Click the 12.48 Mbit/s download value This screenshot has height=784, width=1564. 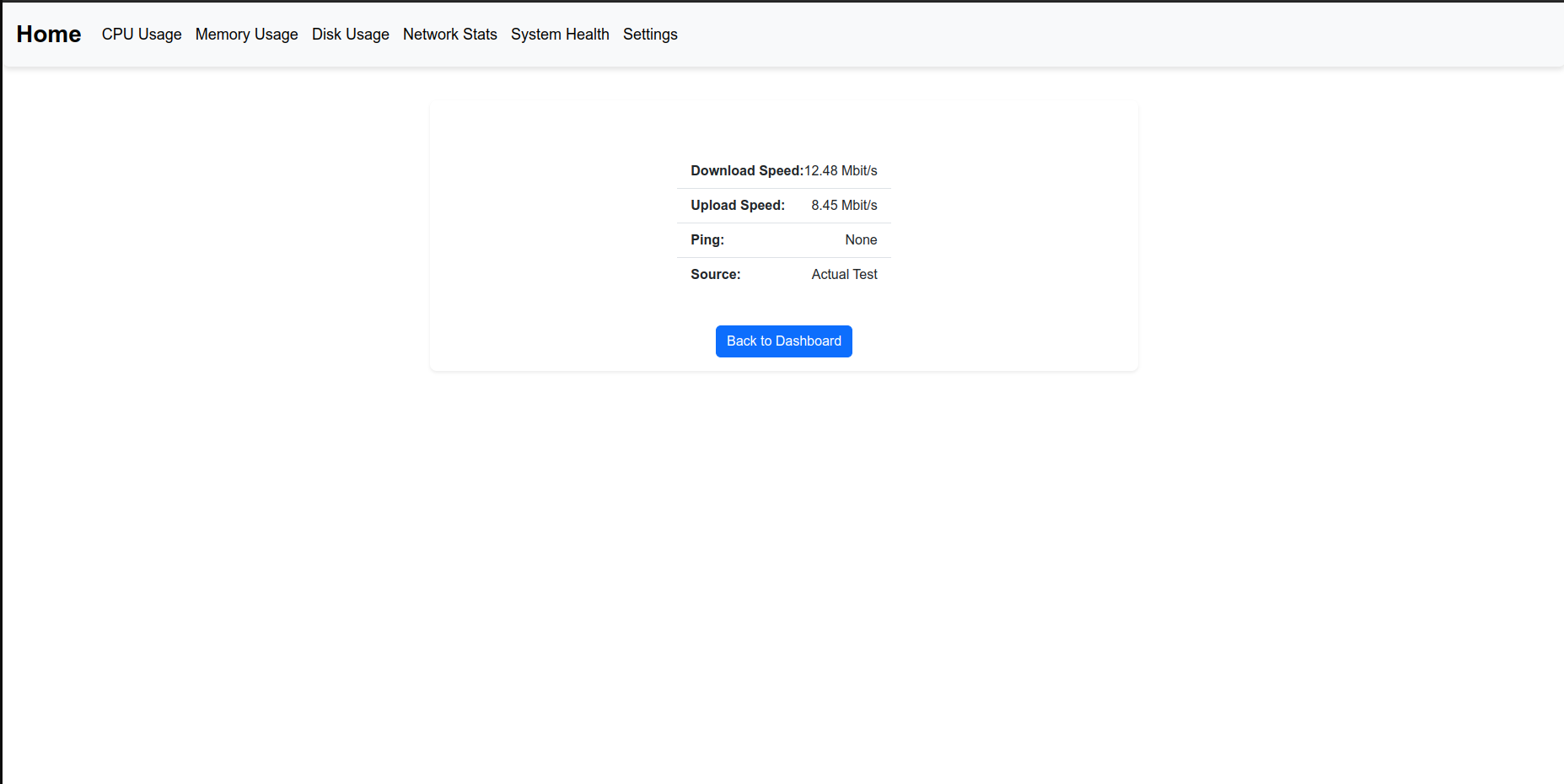click(841, 171)
